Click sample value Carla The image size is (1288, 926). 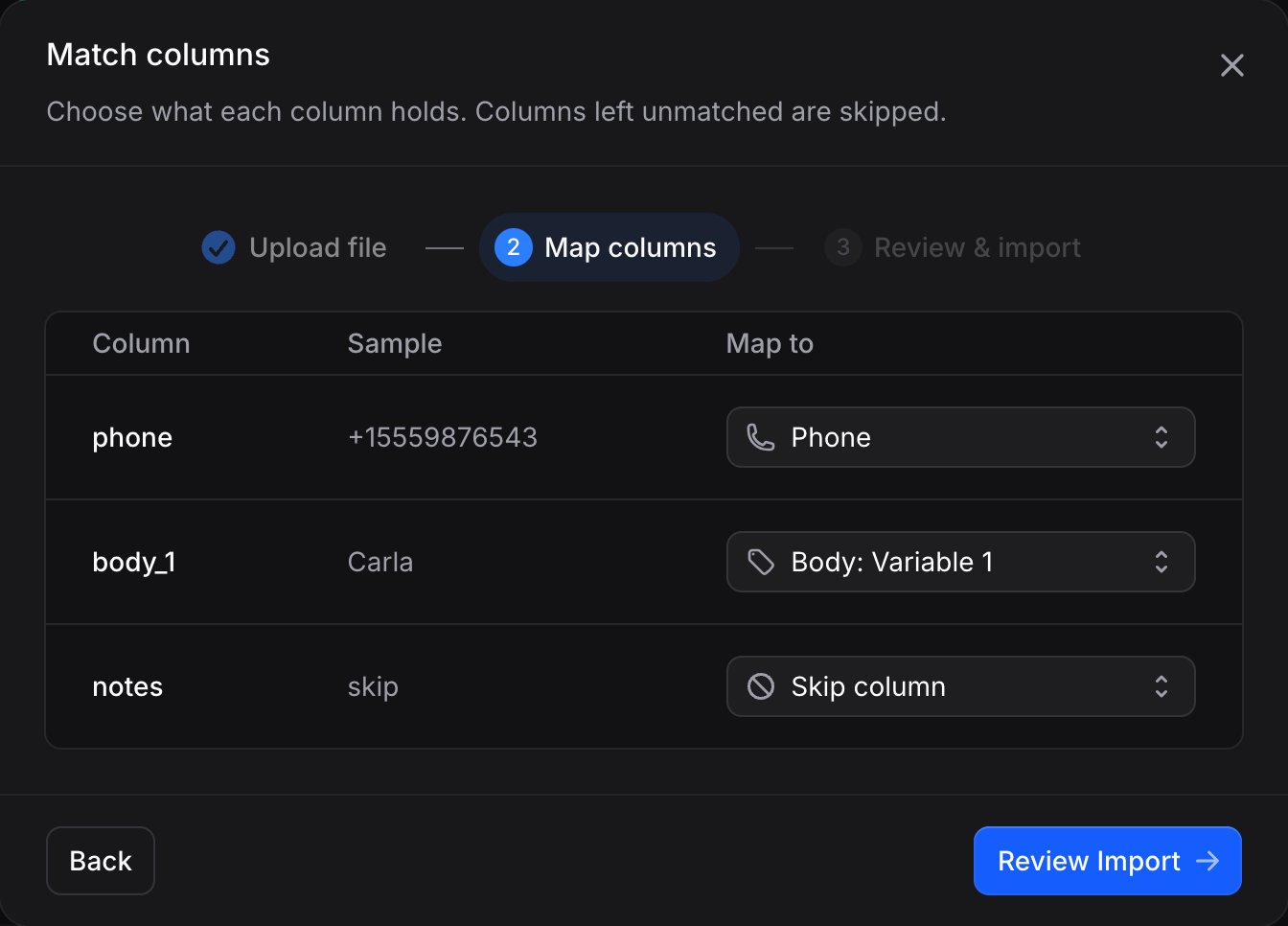[x=380, y=562]
